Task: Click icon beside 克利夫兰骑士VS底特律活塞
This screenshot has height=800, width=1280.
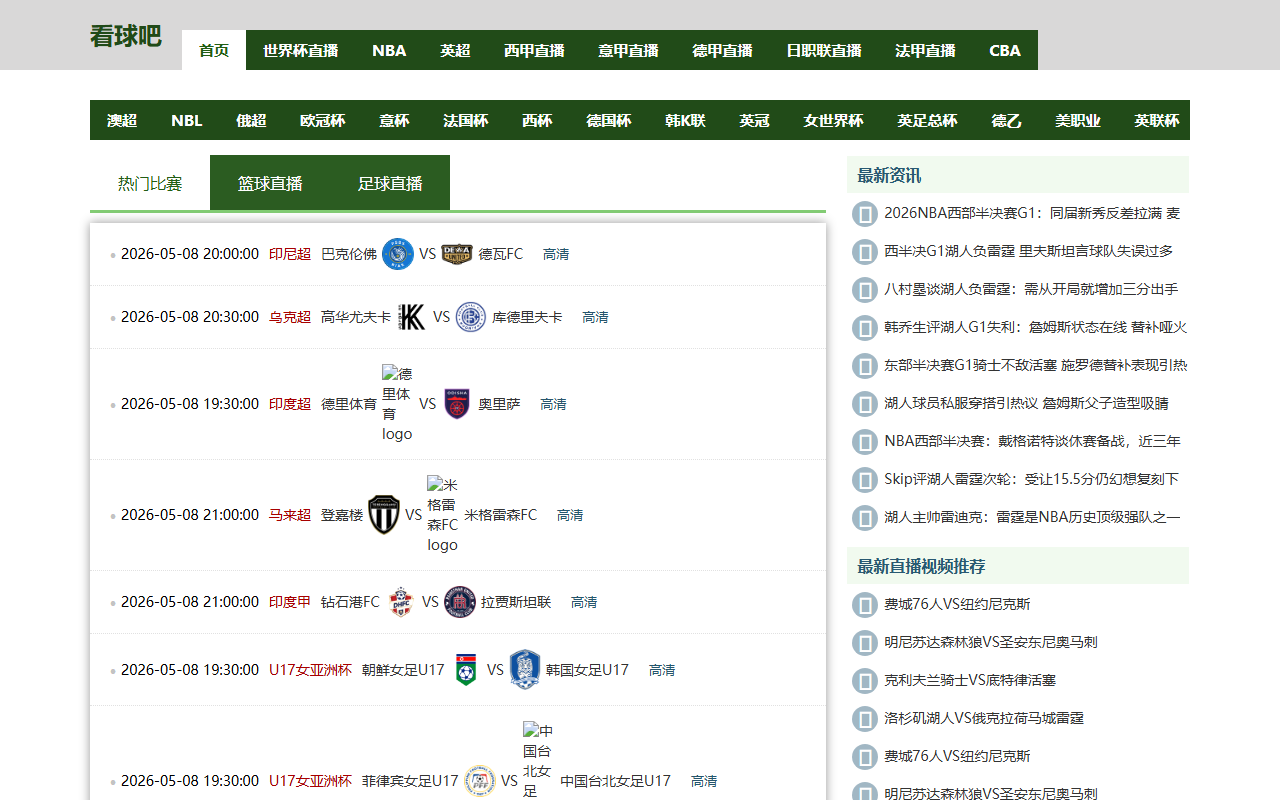Action: click(x=865, y=681)
